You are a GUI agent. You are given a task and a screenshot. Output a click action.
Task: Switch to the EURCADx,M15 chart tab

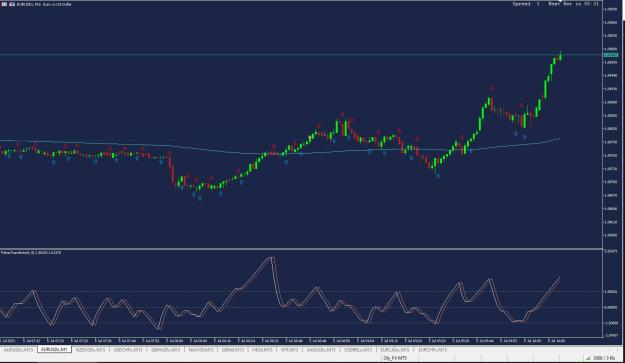coord(395,349)
